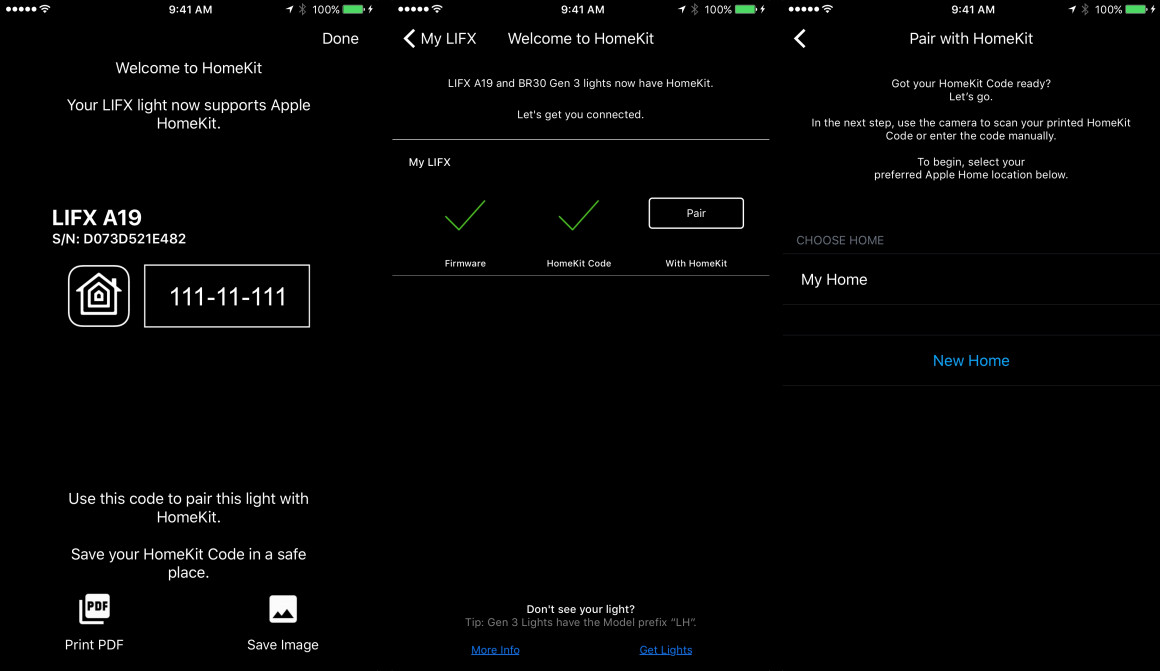The image size is (1160, 671).
Task: Tap Done on the HomeKit code screen
Action: [x=340, y=38]
